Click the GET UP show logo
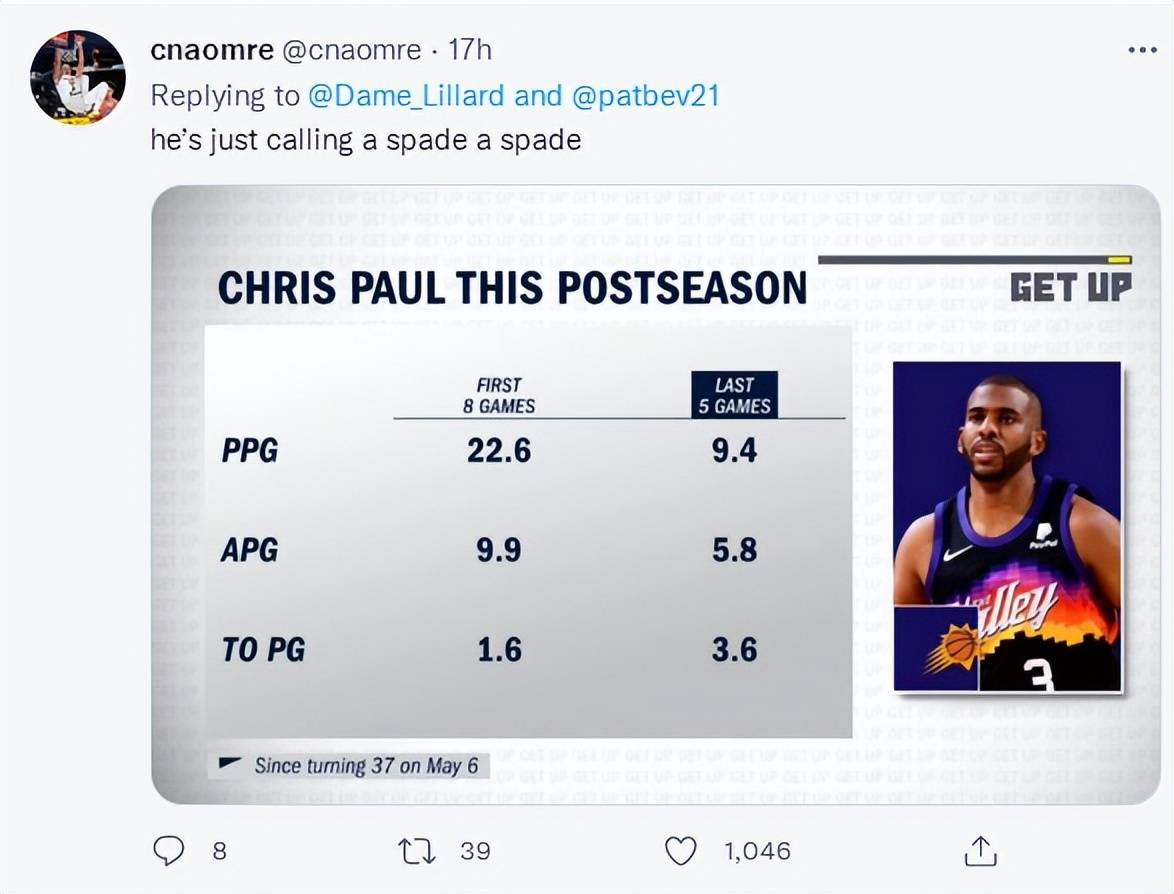Image resolution: width=1174 pixels, height=894 pixels. [x=1070, y=287]
